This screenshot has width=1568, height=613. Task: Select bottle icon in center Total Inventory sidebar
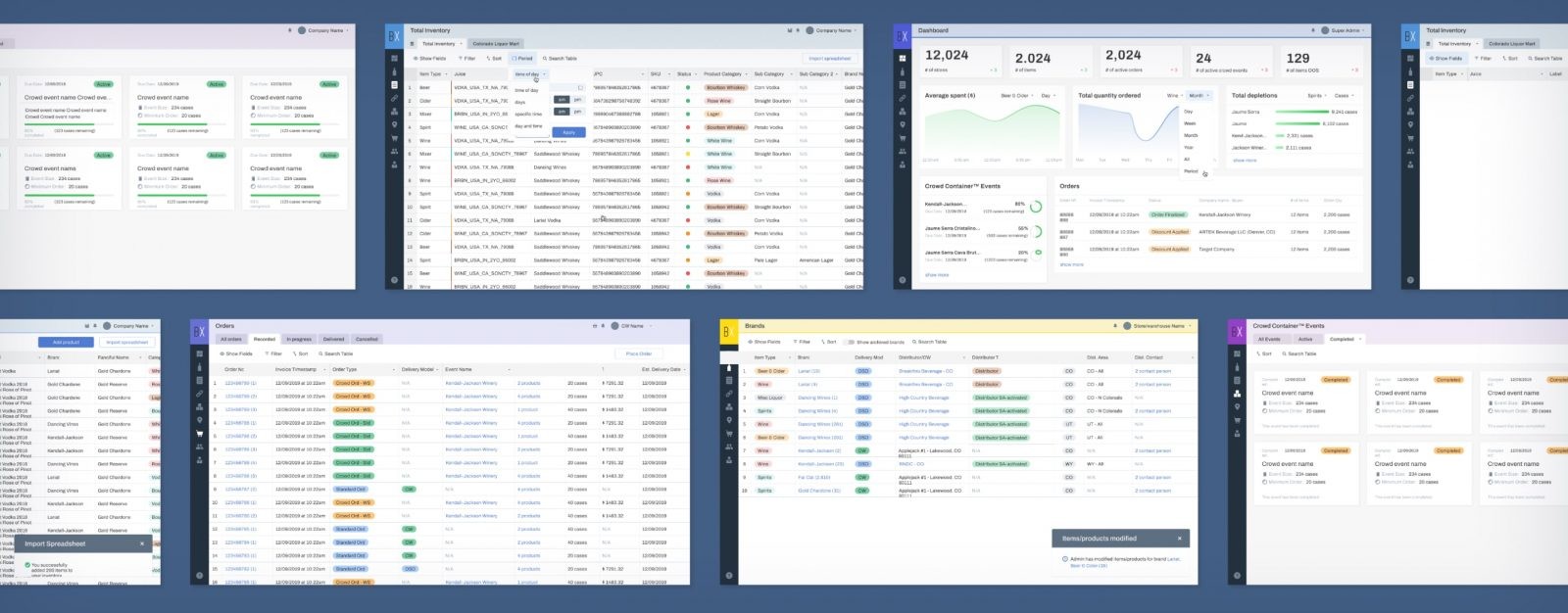394,72
